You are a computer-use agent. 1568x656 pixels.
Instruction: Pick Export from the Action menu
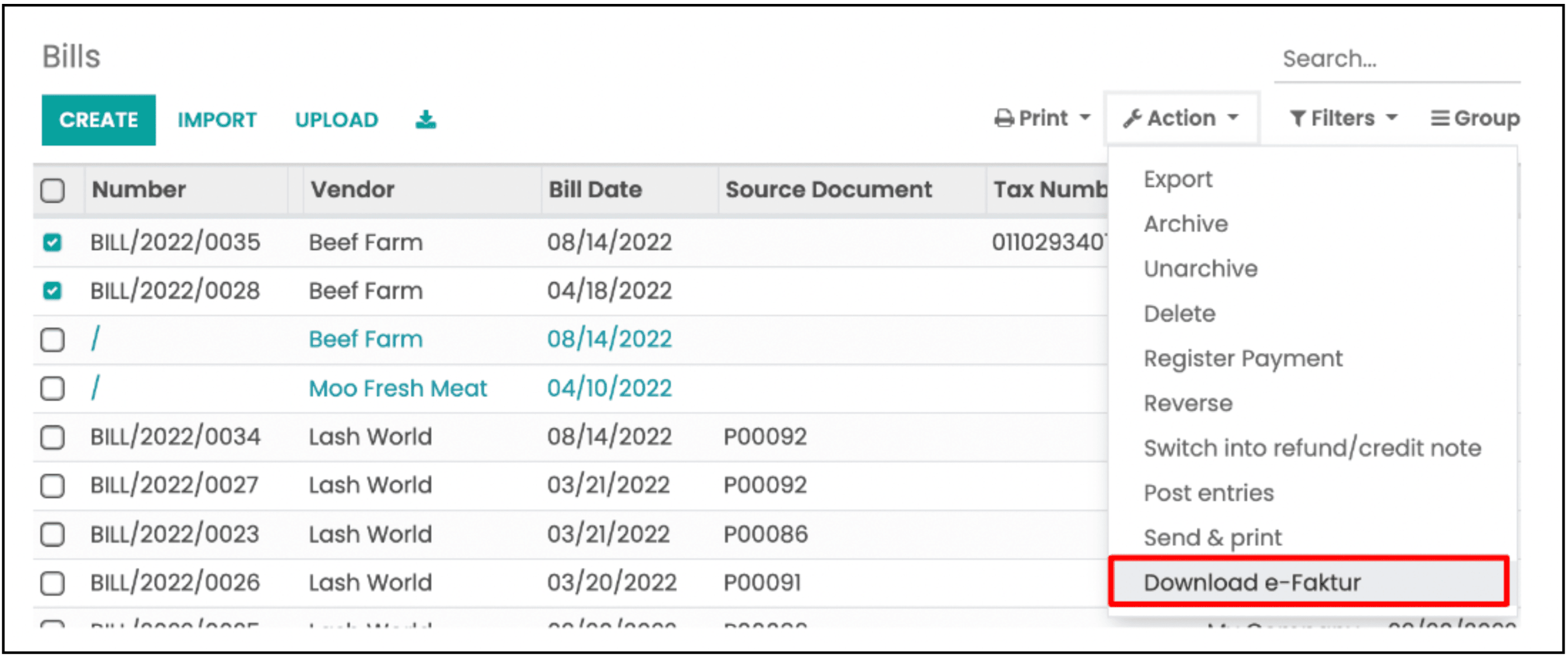(1177, 179)
